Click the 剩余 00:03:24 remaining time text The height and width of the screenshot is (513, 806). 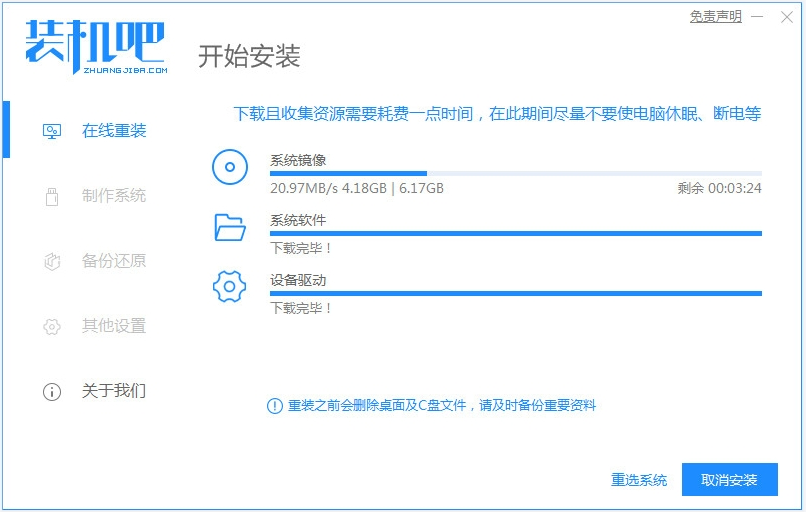(x=719, y=188)
